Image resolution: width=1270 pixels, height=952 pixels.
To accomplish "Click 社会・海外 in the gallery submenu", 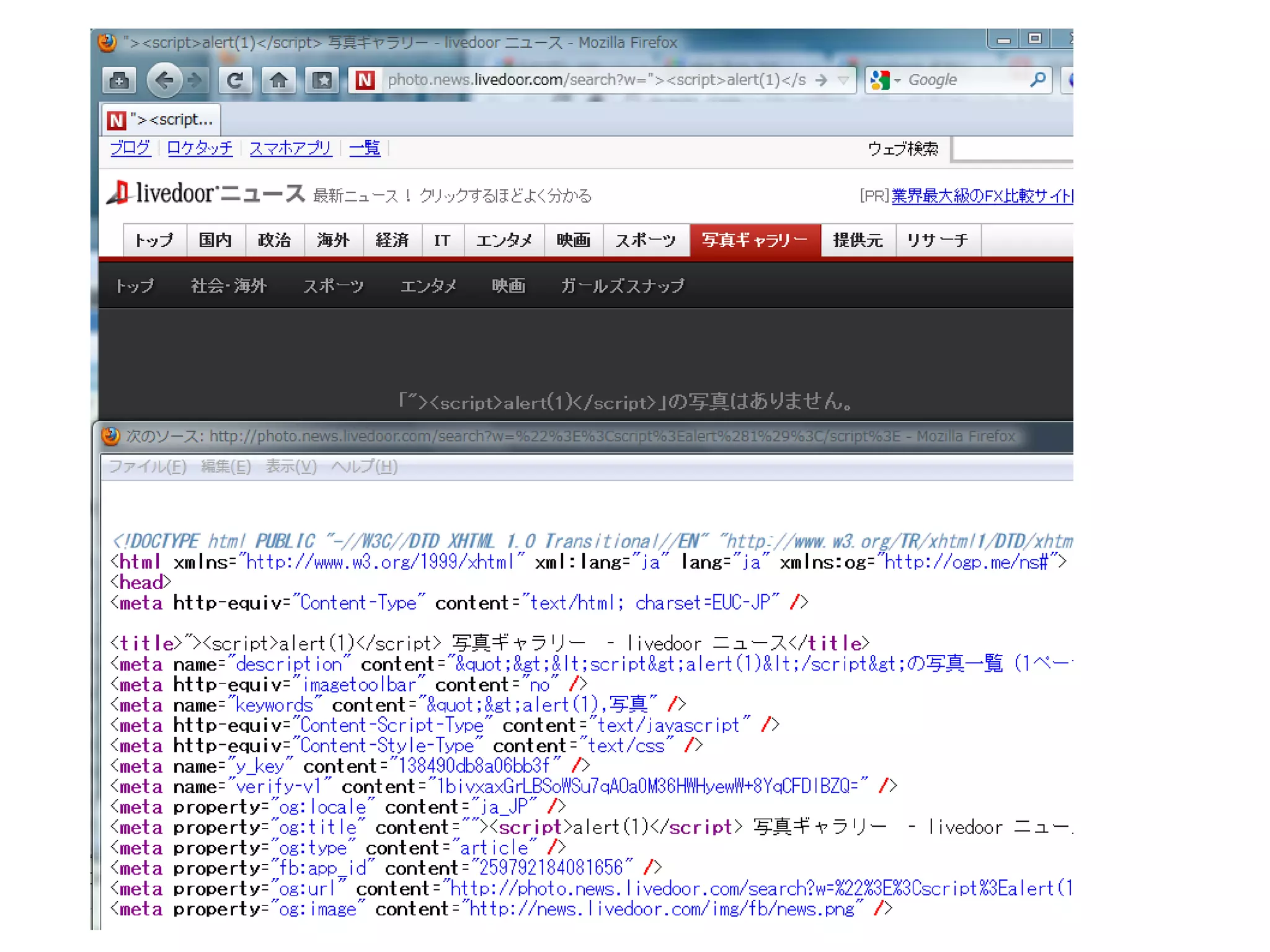I will [229, 286].
